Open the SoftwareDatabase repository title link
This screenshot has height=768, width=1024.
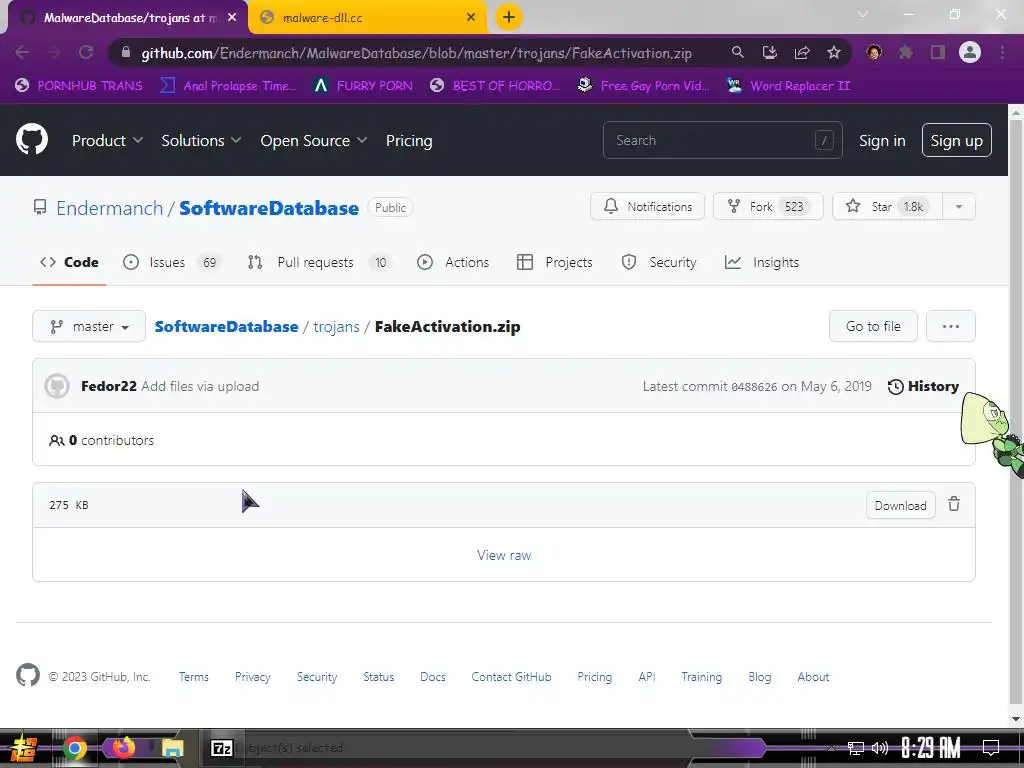click(x=269, y=208)
